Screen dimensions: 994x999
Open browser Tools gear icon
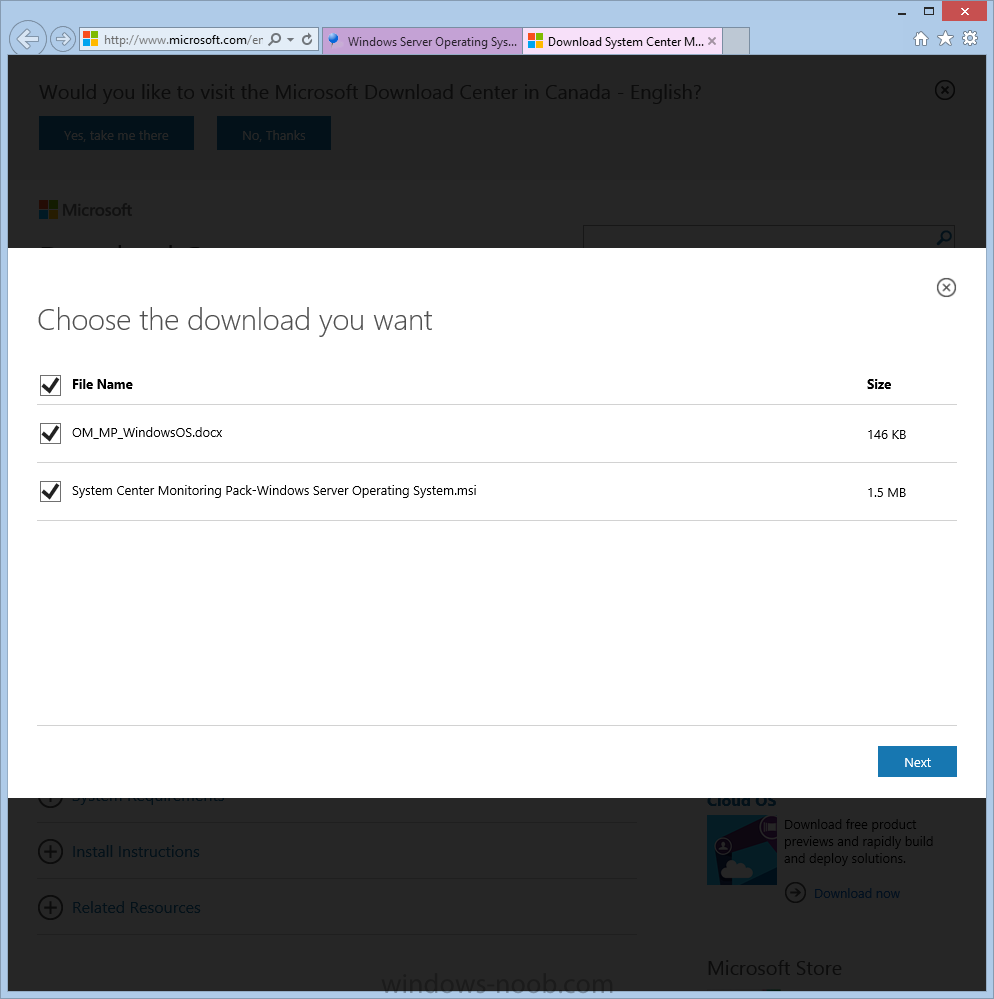(970, 38)
